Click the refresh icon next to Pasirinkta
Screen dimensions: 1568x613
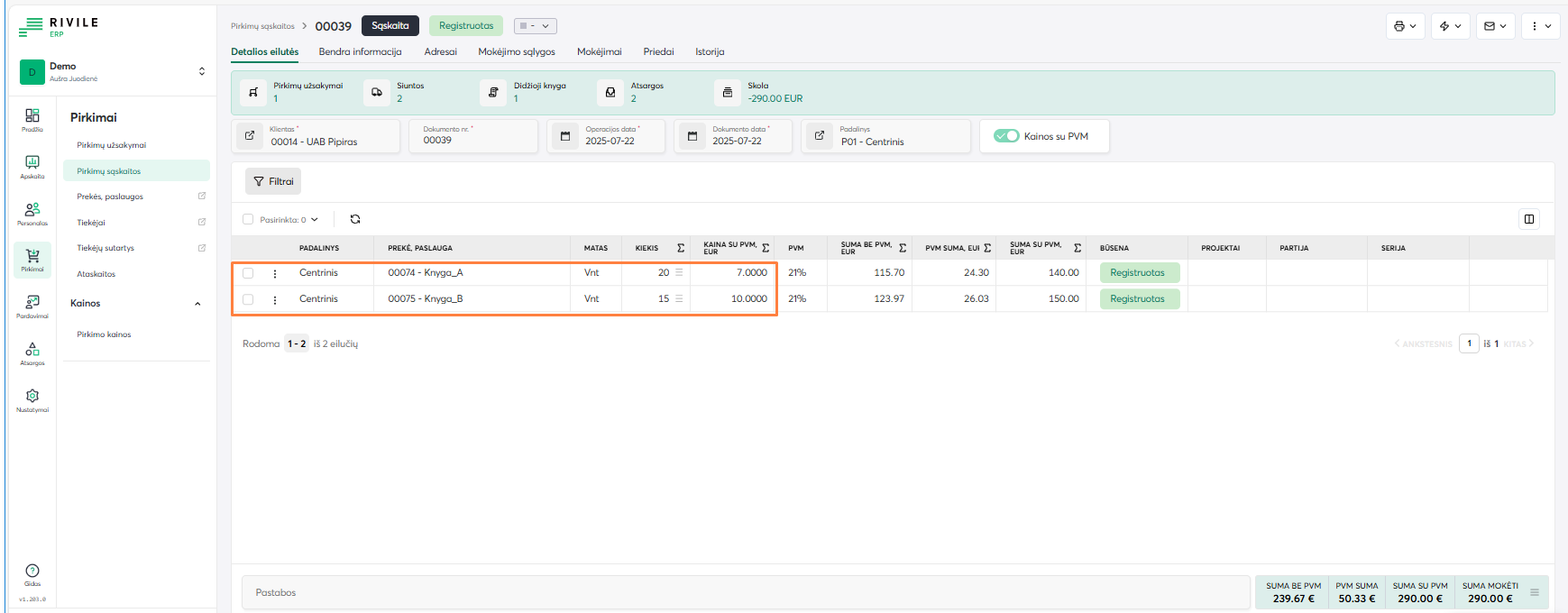click(x=355, y=219)
